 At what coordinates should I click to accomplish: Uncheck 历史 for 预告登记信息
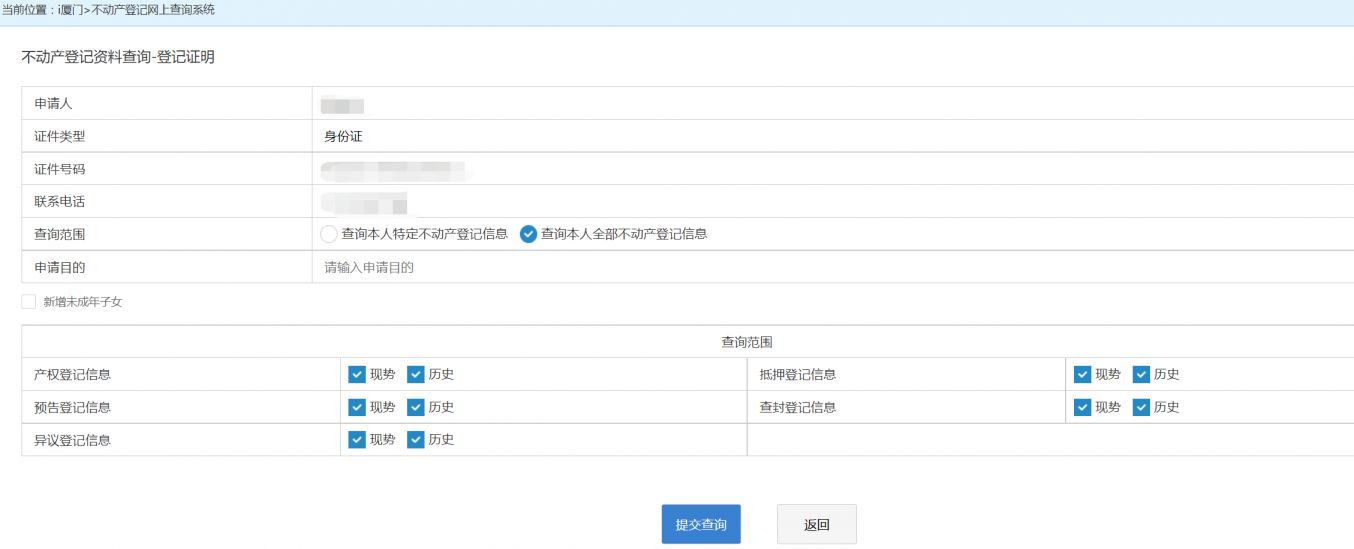416,407
